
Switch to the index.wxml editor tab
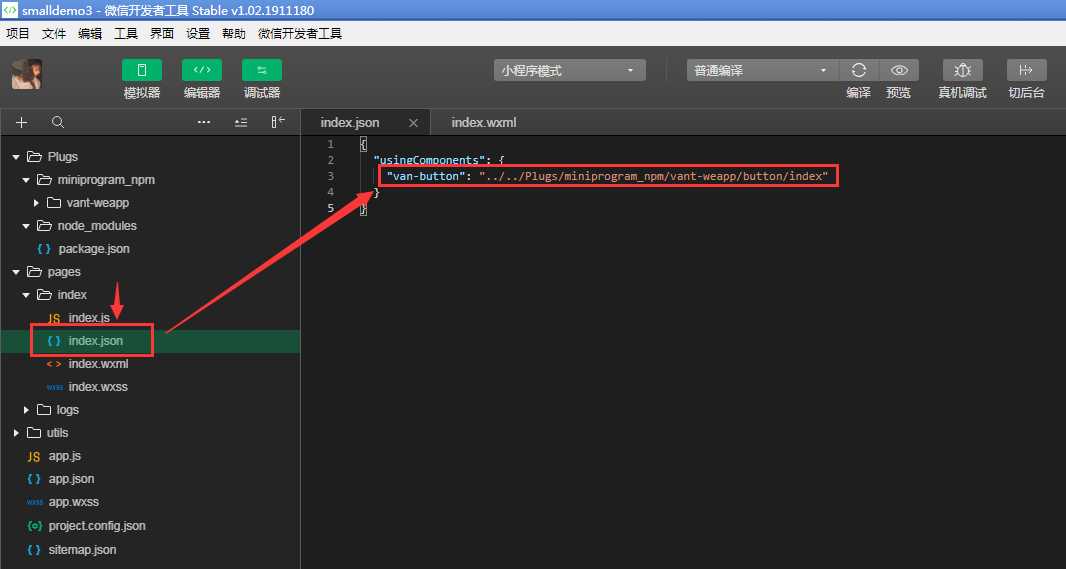pyautogui.click(x=484, y=122)
